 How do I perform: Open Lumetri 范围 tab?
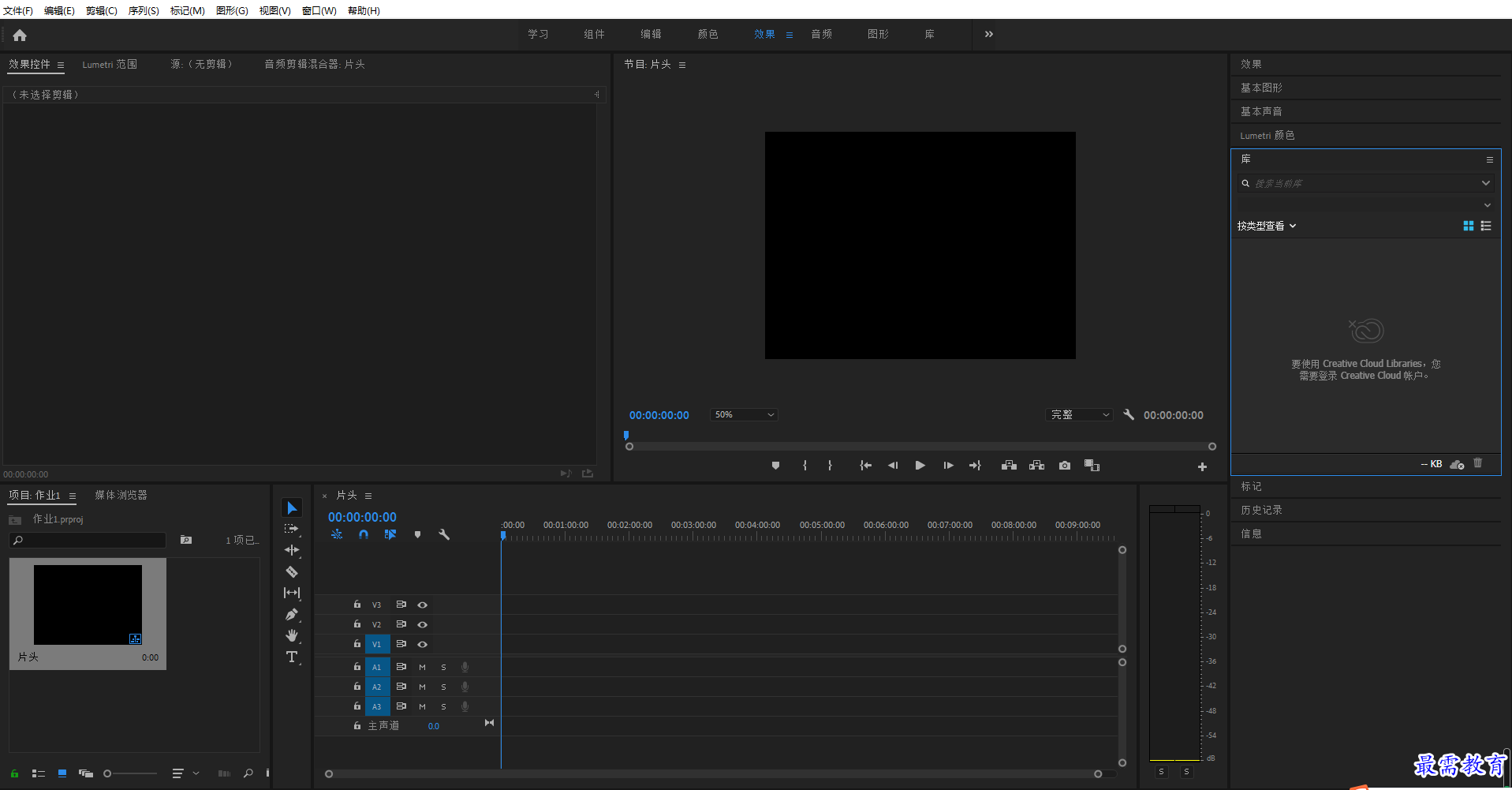tap(110, 64)
